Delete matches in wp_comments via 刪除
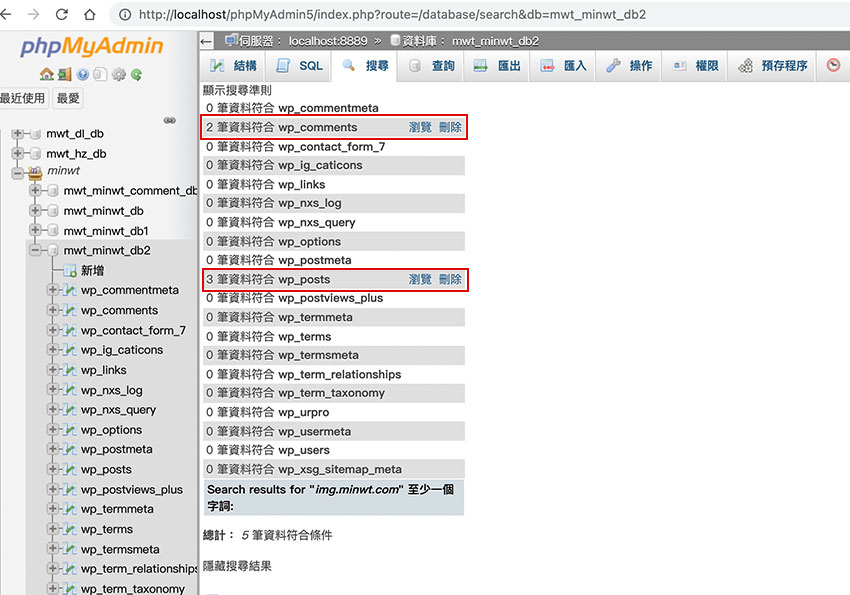Screen dimensions: 850x595 pyautogui.click(x=450, y=127)
